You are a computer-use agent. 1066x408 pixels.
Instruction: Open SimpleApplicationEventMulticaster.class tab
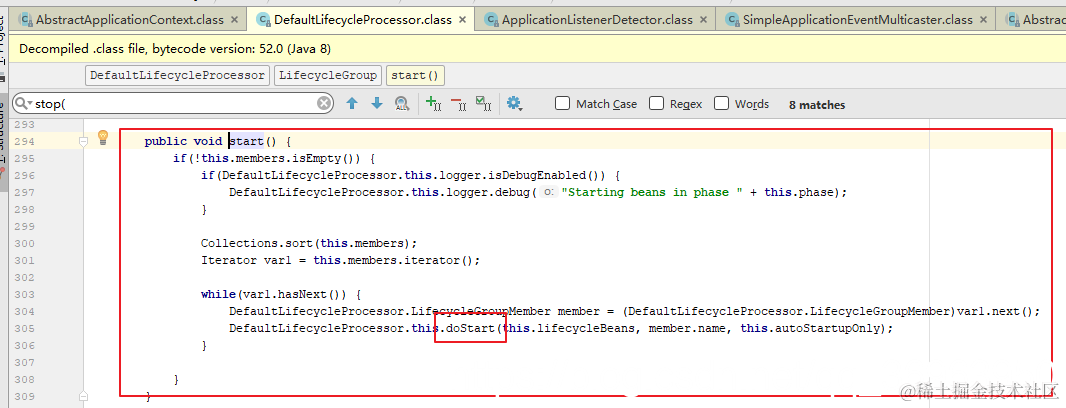855,20
